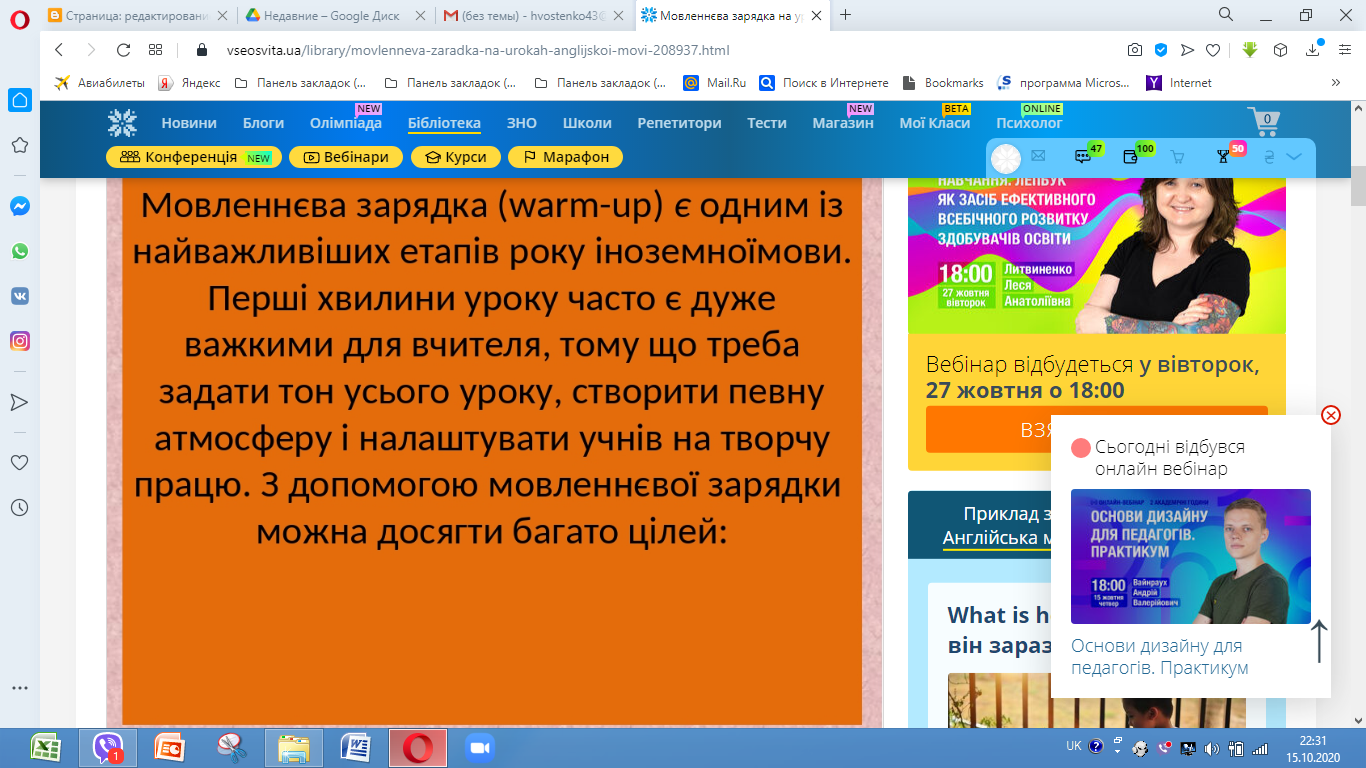Switch to the Gmail (без темы) tab

coord(535,15)
